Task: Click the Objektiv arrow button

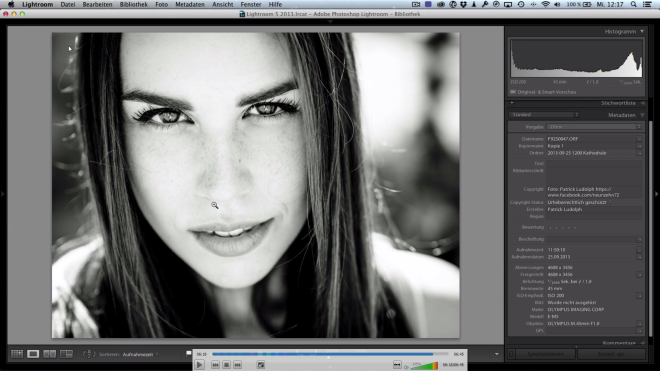Action: coord(639,324)
